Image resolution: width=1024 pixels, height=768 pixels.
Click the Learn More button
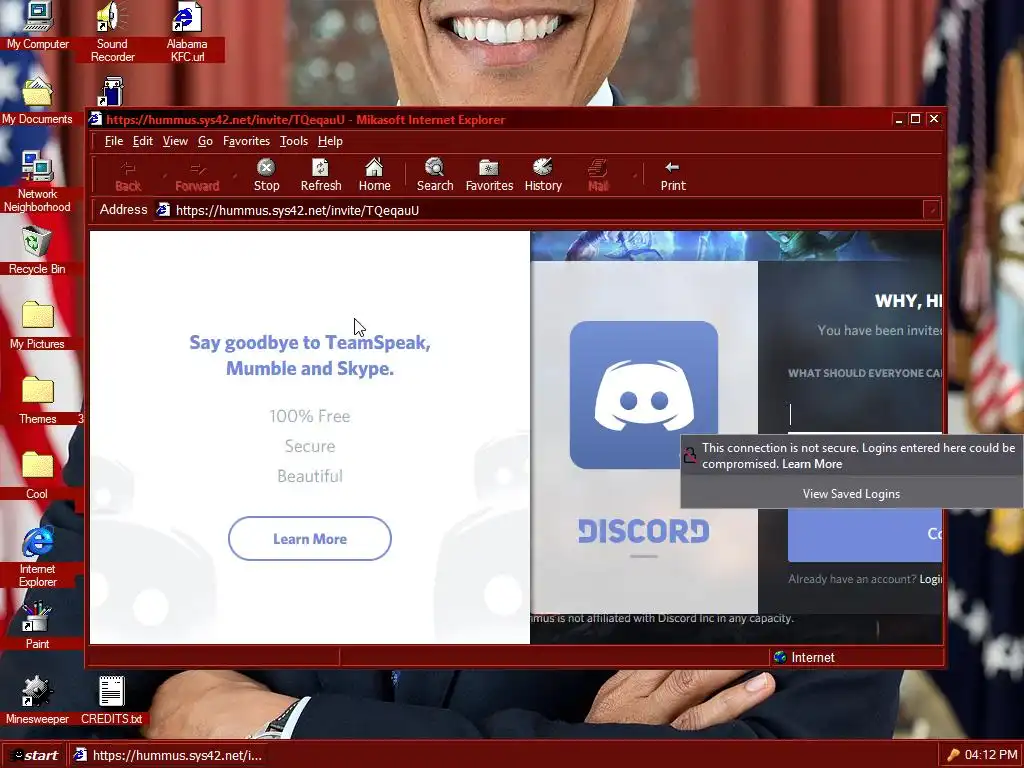[310, 539]
